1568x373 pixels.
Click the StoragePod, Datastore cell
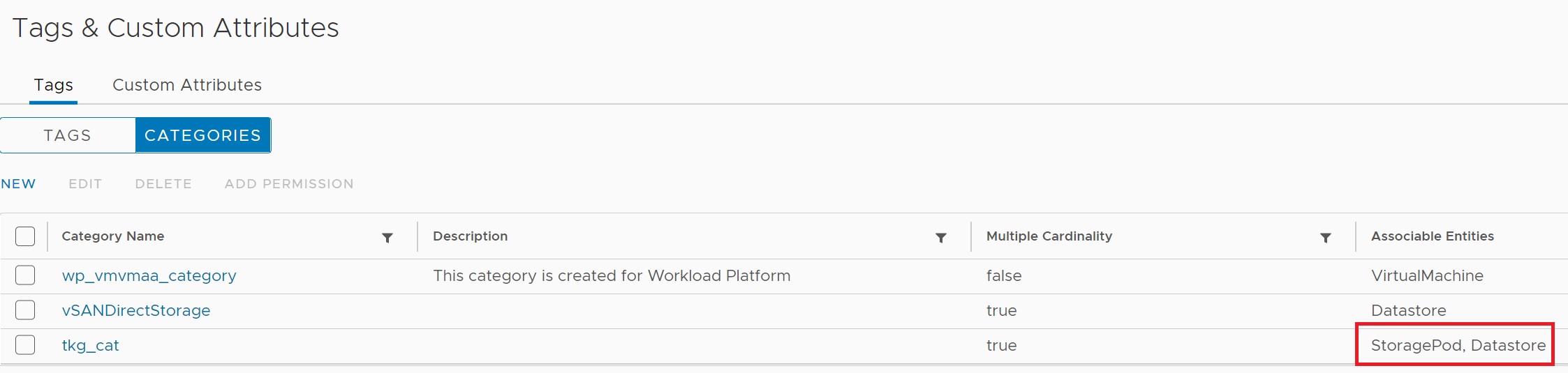(x=1458, y=346)
